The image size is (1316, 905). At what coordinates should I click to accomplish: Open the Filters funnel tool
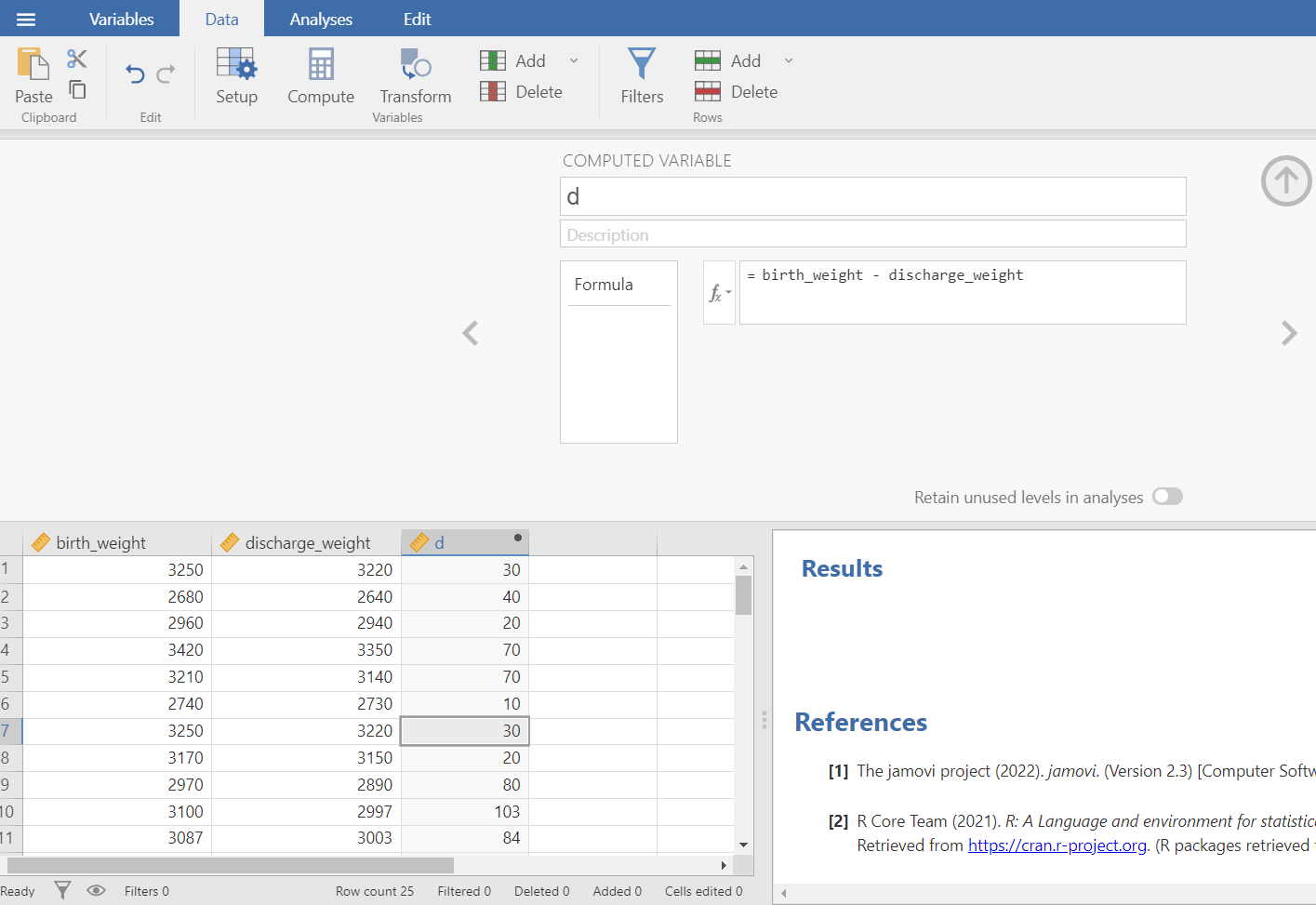click(x=642, y=75)
